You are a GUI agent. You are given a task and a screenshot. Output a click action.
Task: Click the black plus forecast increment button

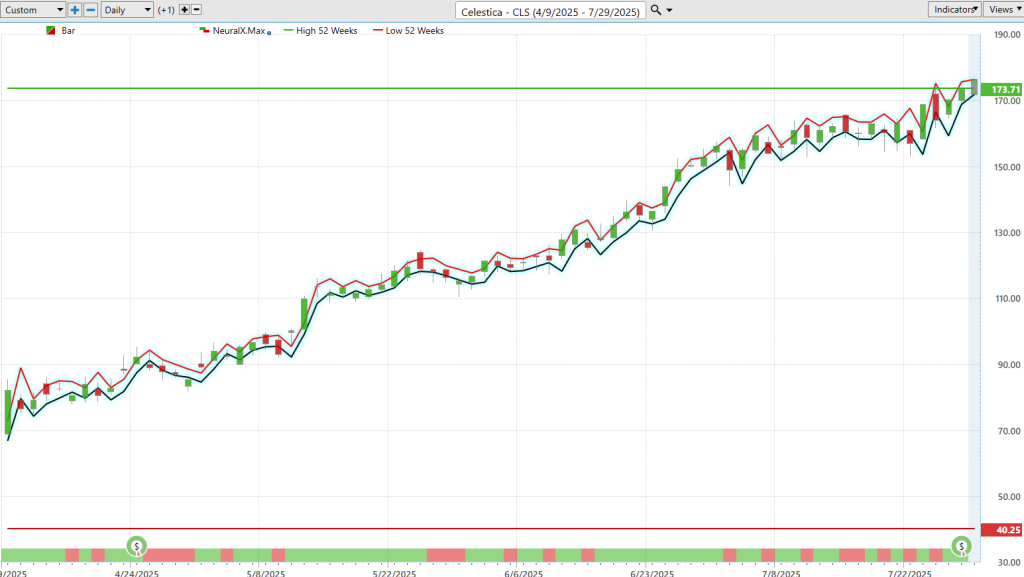[x=184, y=10]
